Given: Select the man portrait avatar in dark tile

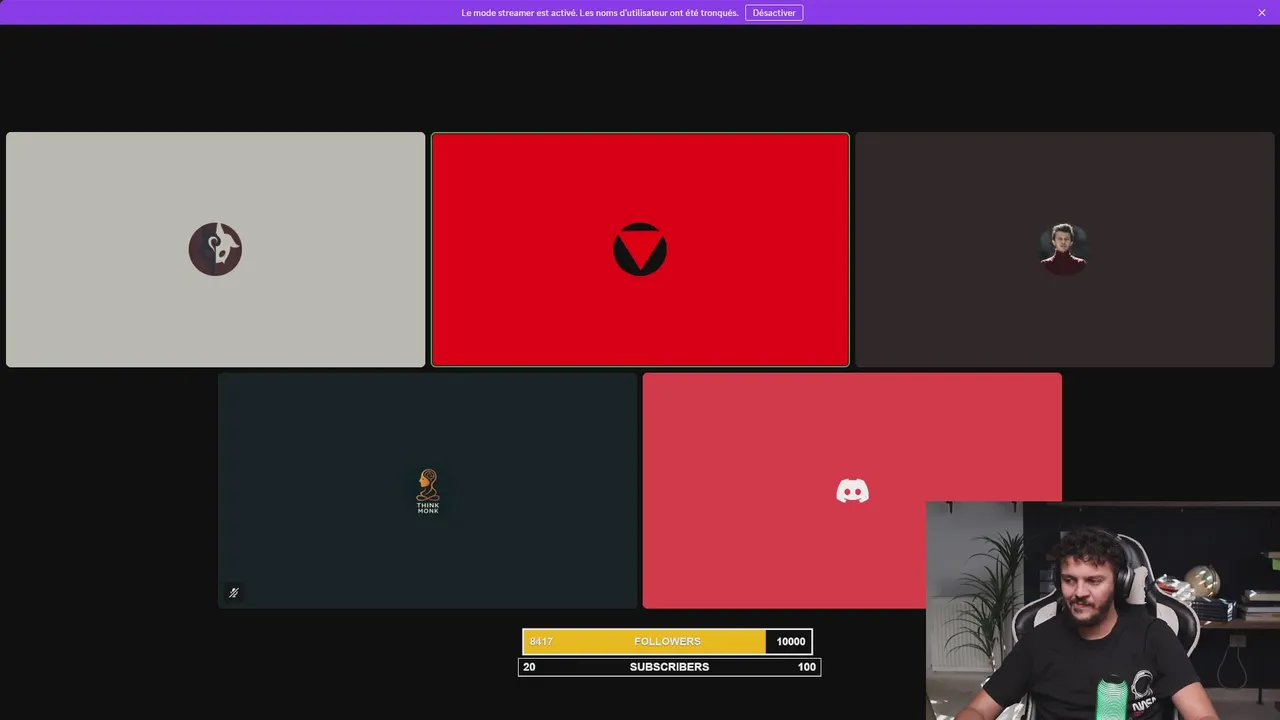Looking at the screenshot, I should pos(1063,249).
